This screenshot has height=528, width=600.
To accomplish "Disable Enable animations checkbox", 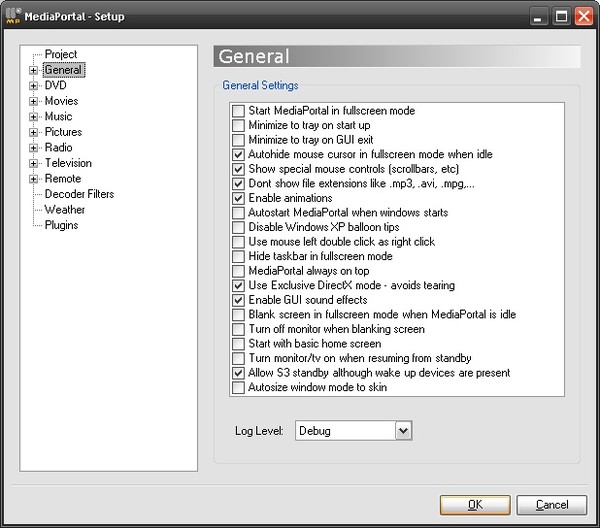I will point(238,198).
